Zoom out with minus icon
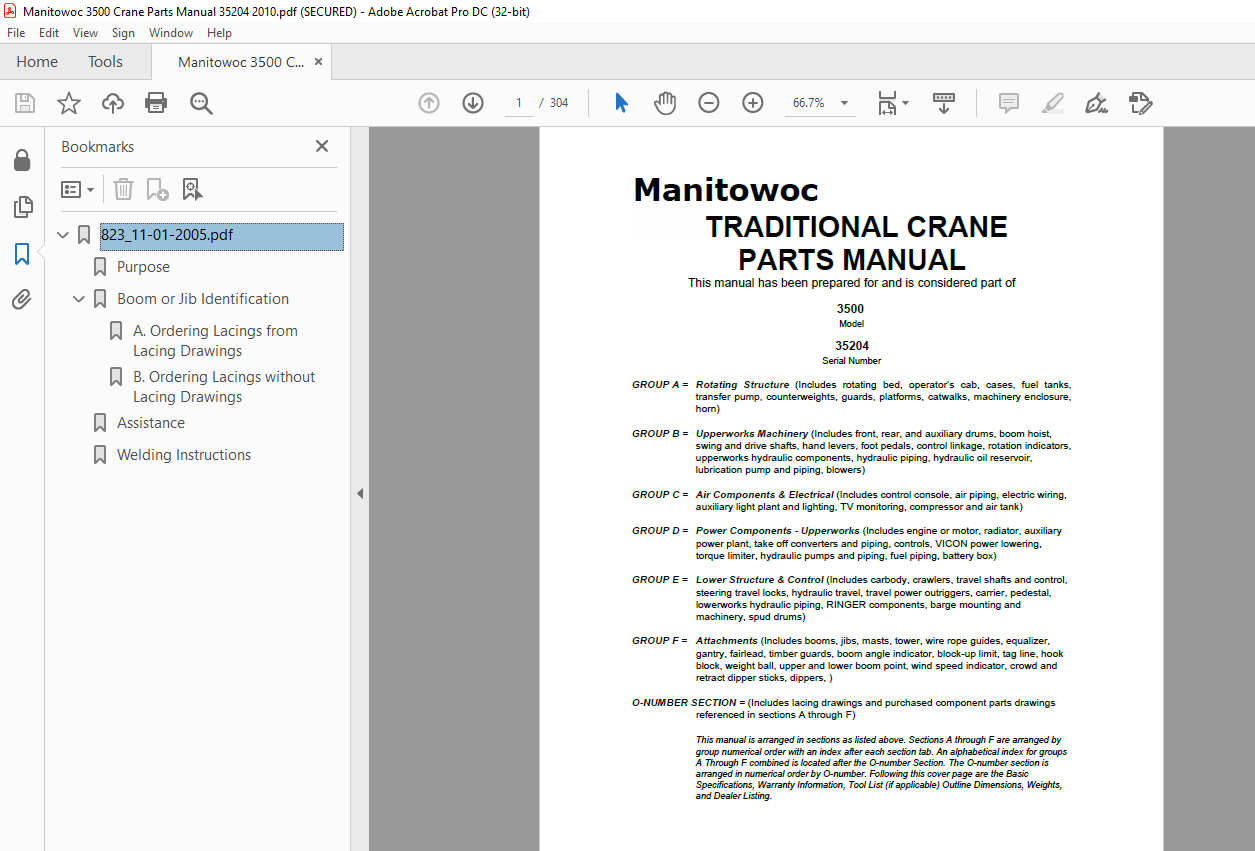Screen dimensions: 1255x851 pyautogui.click(x=709, y=103)
